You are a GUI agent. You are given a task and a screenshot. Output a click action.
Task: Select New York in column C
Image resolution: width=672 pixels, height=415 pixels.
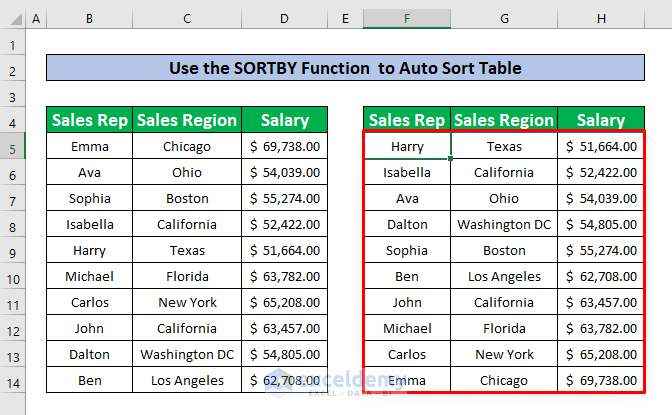187,302
